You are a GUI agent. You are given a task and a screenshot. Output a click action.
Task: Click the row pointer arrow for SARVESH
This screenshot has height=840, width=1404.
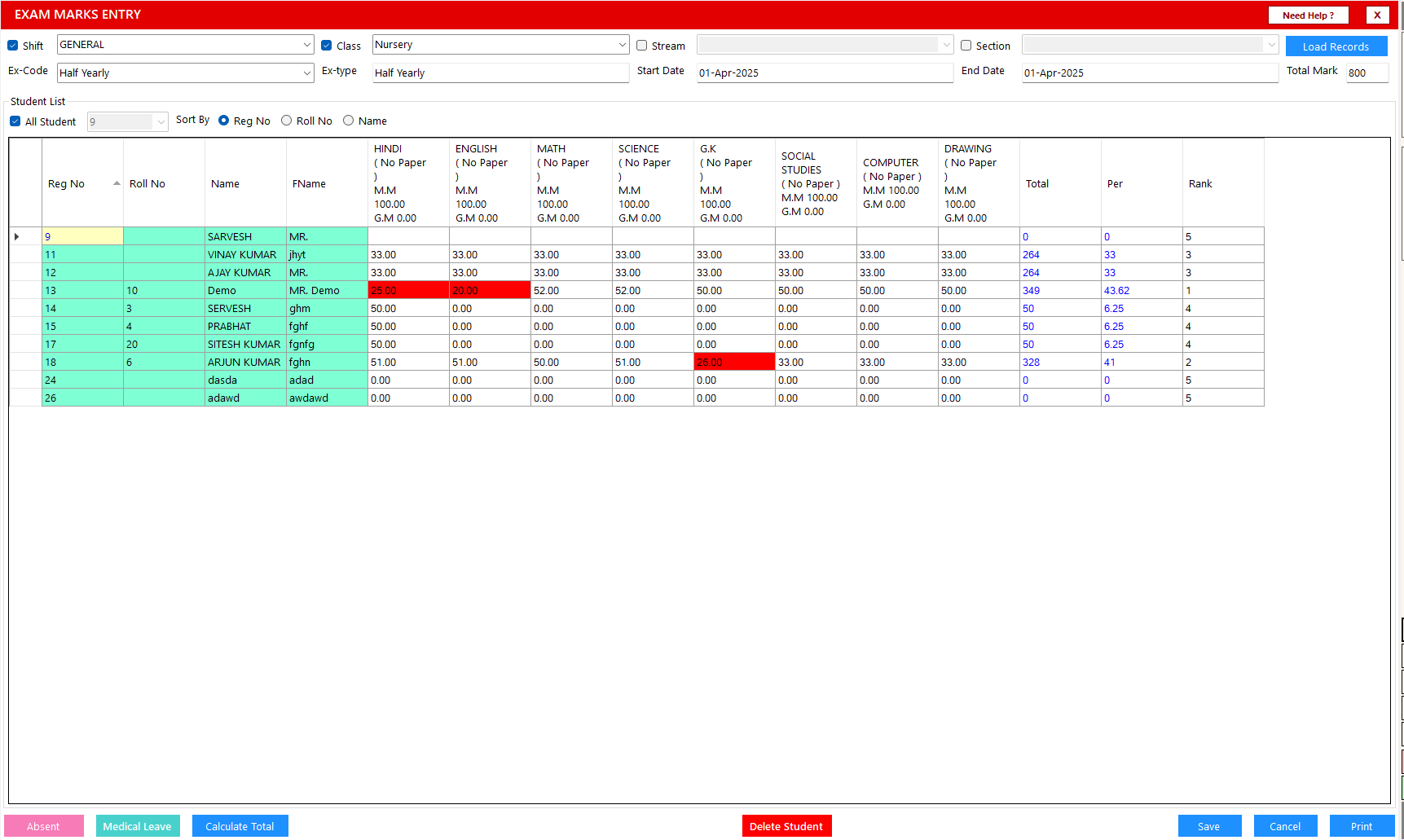pos(17,236)
